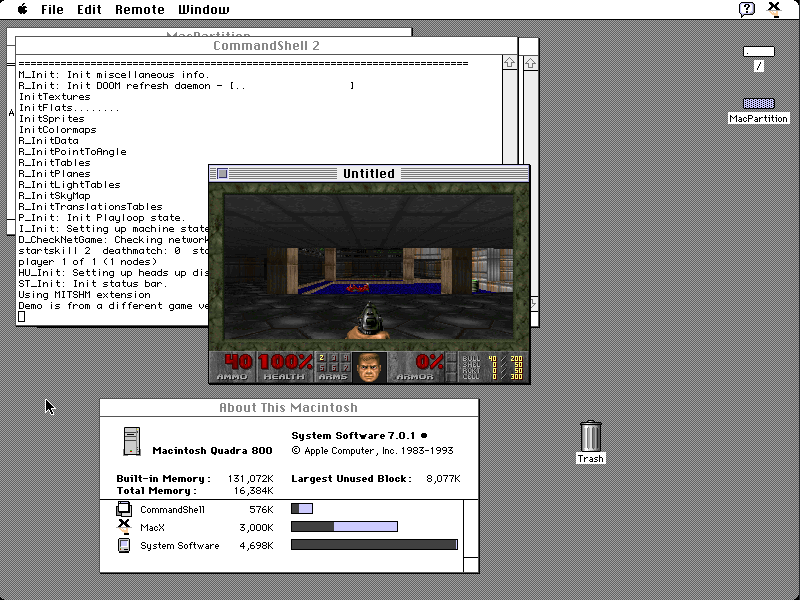The height and width of the screenshot is (600, 800).
Task: Click the pistol weapon sprite in Doom view
Action: 369,320
